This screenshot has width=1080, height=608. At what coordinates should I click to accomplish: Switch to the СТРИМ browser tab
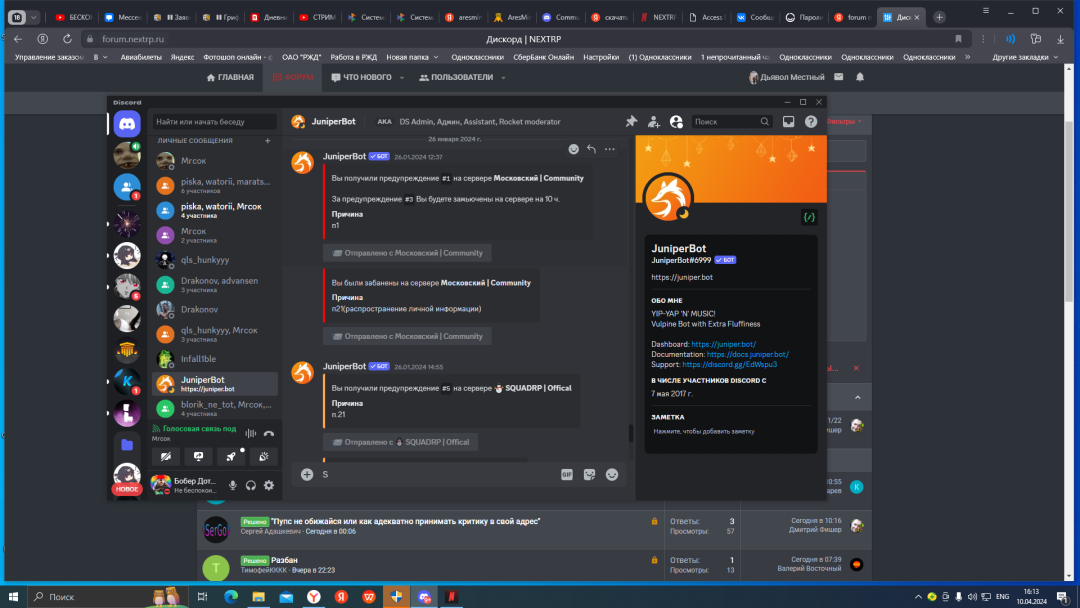click(x=318, y=17)
